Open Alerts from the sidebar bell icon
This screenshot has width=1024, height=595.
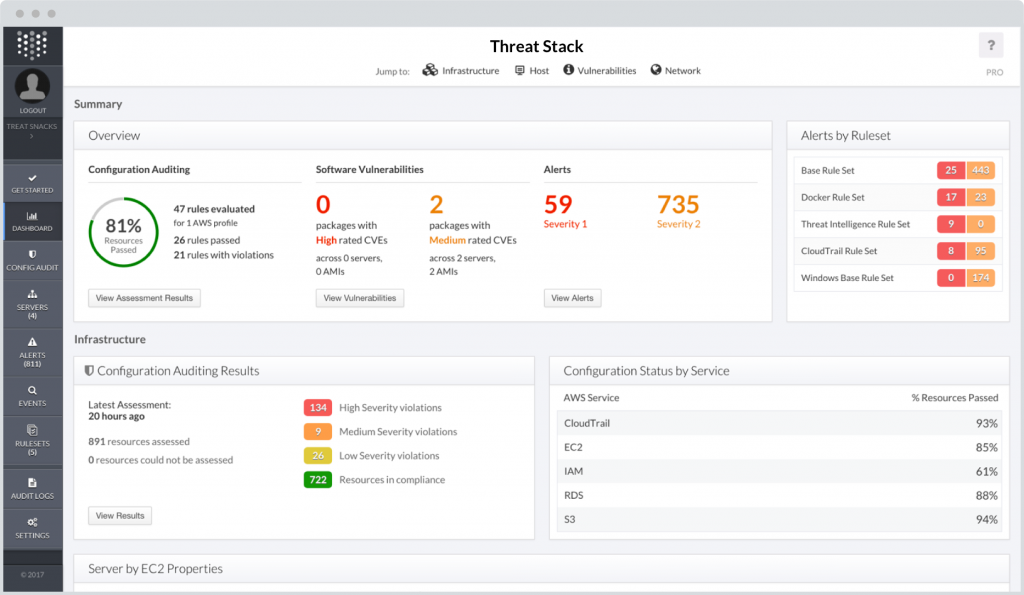click(x=32, y=350)
